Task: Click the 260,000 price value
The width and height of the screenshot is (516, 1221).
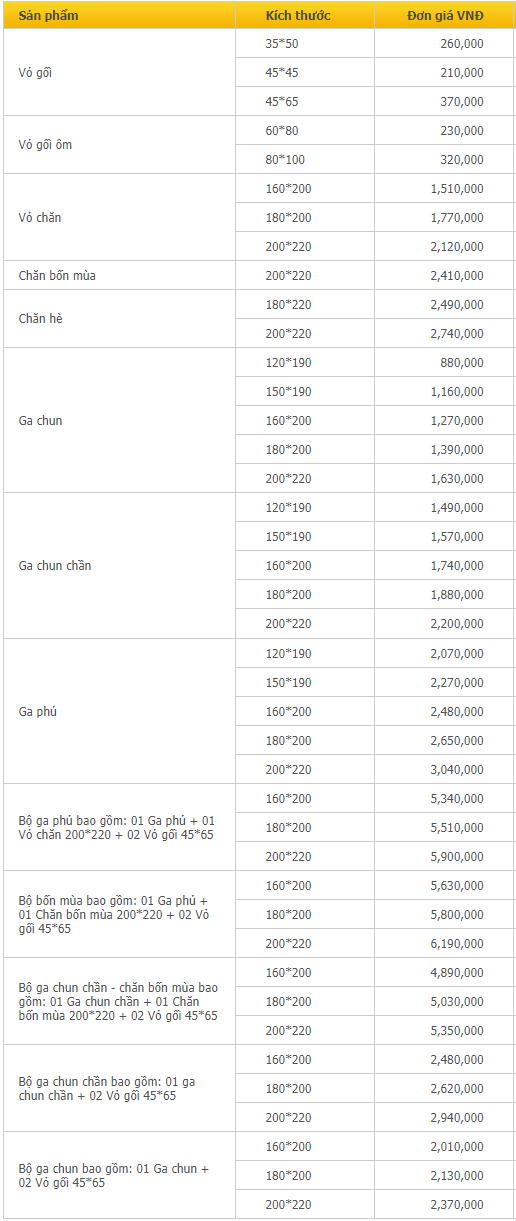Action: pyautogui.click(x=462, y=43)
